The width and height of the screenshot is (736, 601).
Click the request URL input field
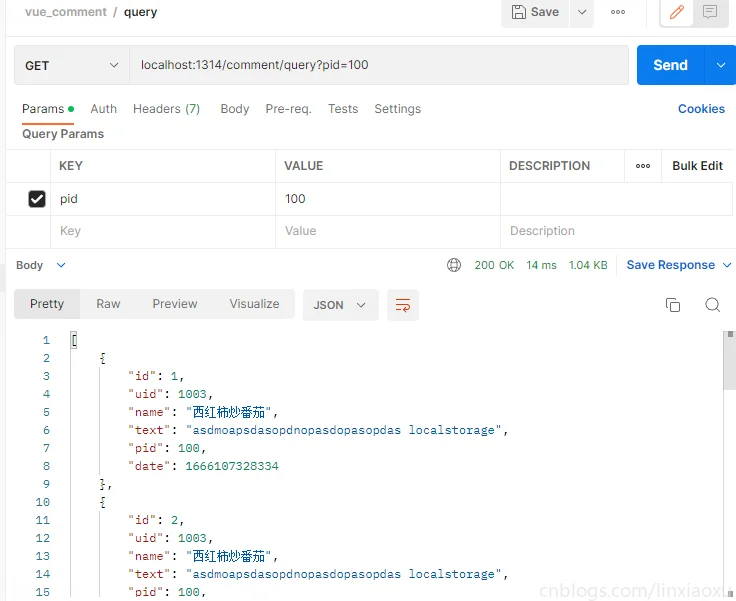click(380, 65)
